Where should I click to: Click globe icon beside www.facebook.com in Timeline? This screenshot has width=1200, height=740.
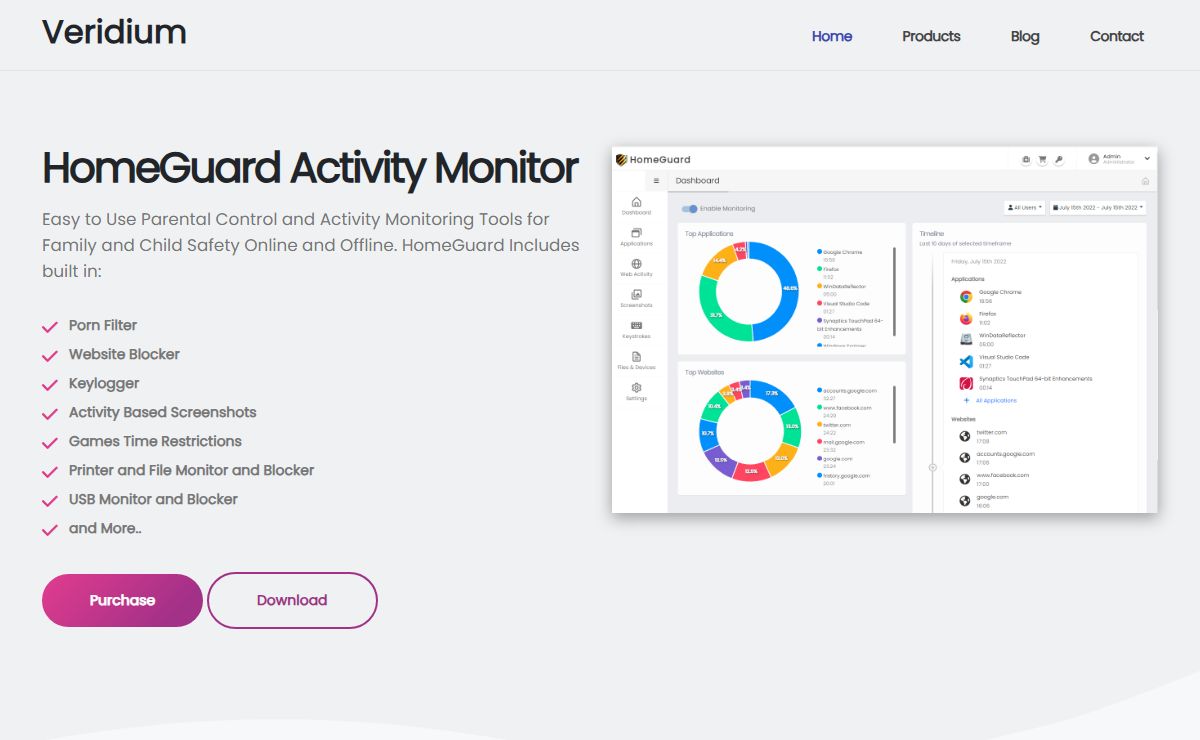click(965, 479)
